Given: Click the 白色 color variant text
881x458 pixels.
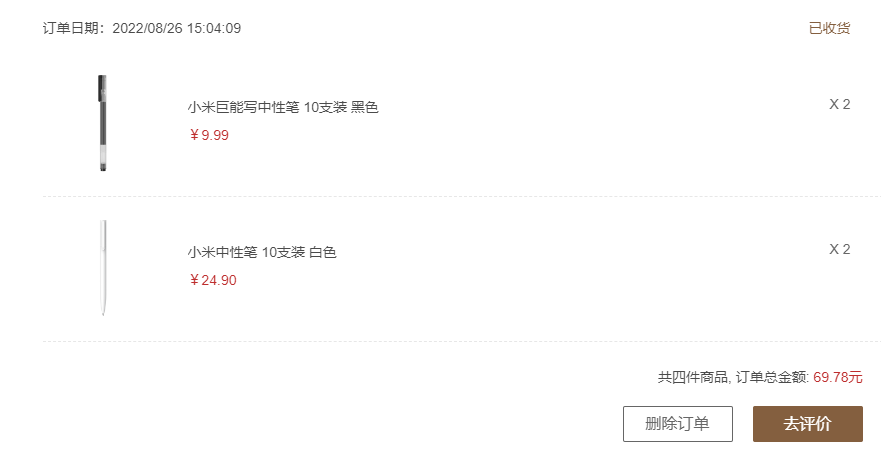Looking at the screenshot, I should click(323, 252).
